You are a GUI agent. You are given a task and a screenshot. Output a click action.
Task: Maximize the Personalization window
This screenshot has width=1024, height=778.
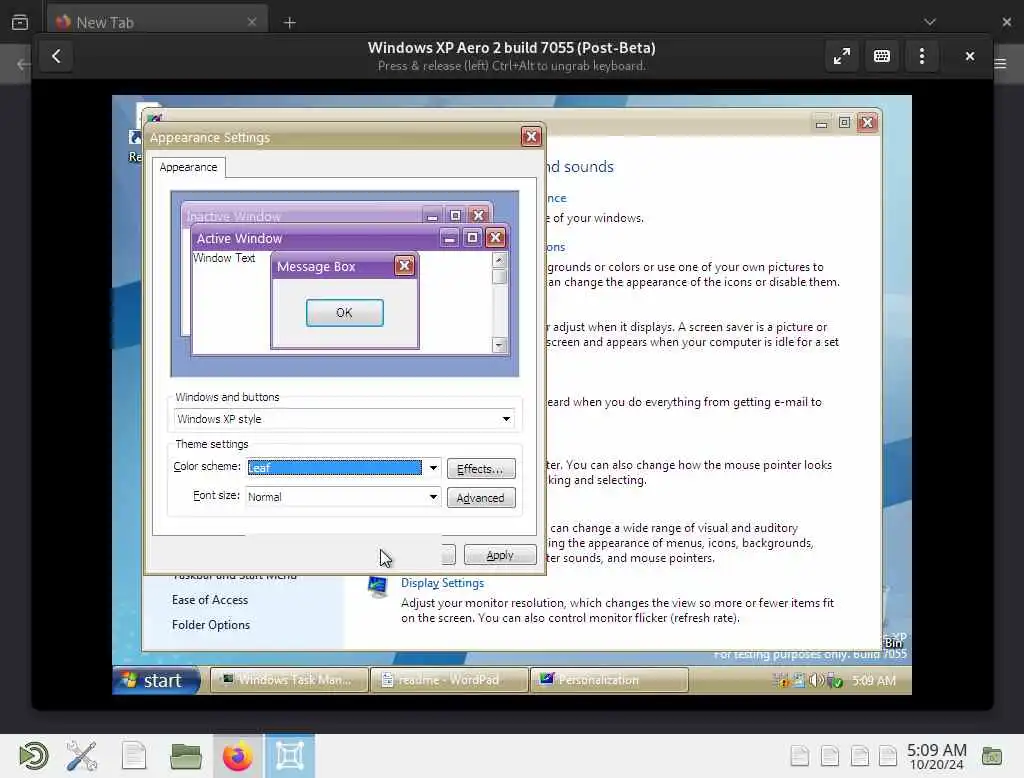pyautogui.click(x=844, y=123)
